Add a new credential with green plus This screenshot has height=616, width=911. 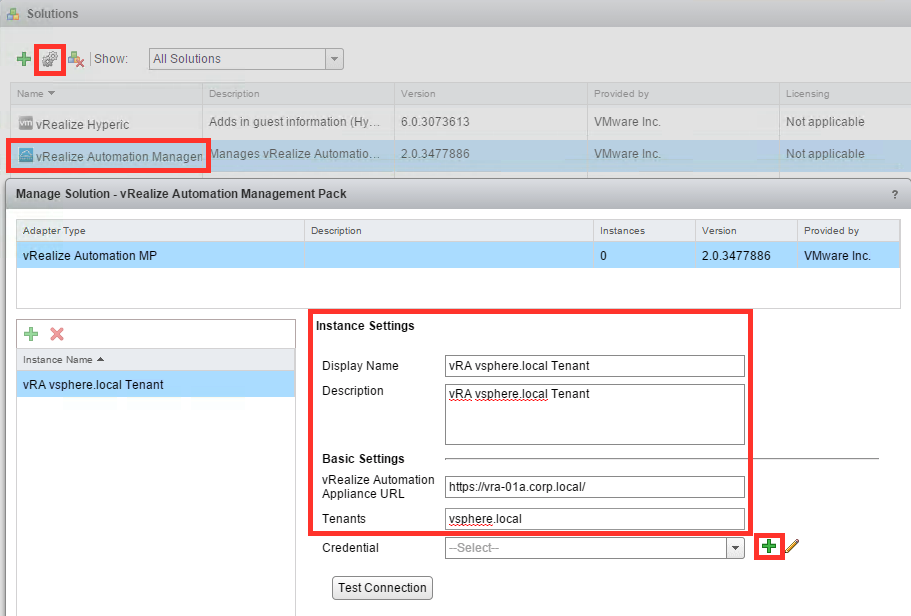pos(769,546)
